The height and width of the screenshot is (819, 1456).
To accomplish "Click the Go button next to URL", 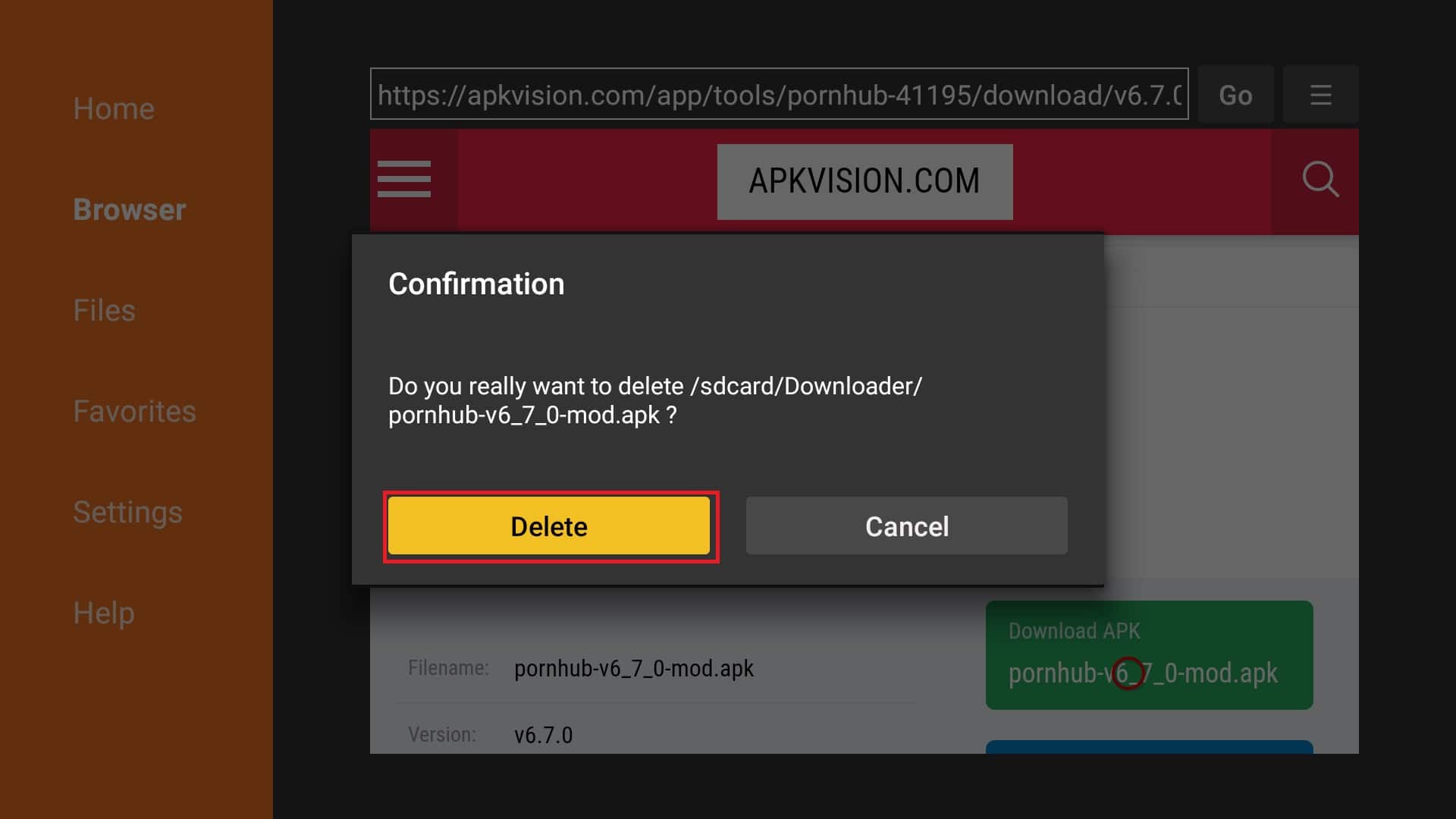I will 1235,95.
